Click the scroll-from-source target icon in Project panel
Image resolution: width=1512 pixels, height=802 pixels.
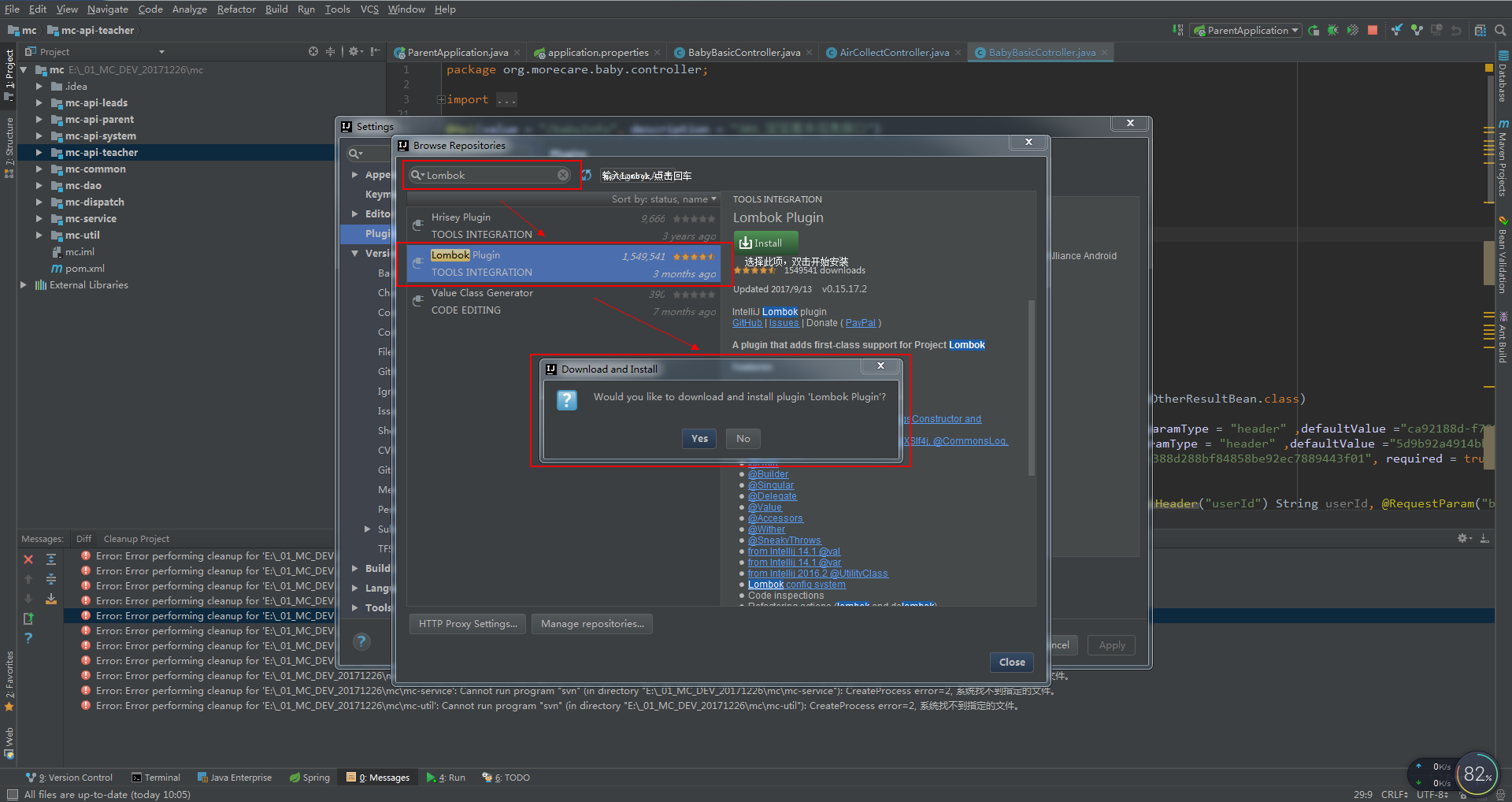(x=313, y=51)
